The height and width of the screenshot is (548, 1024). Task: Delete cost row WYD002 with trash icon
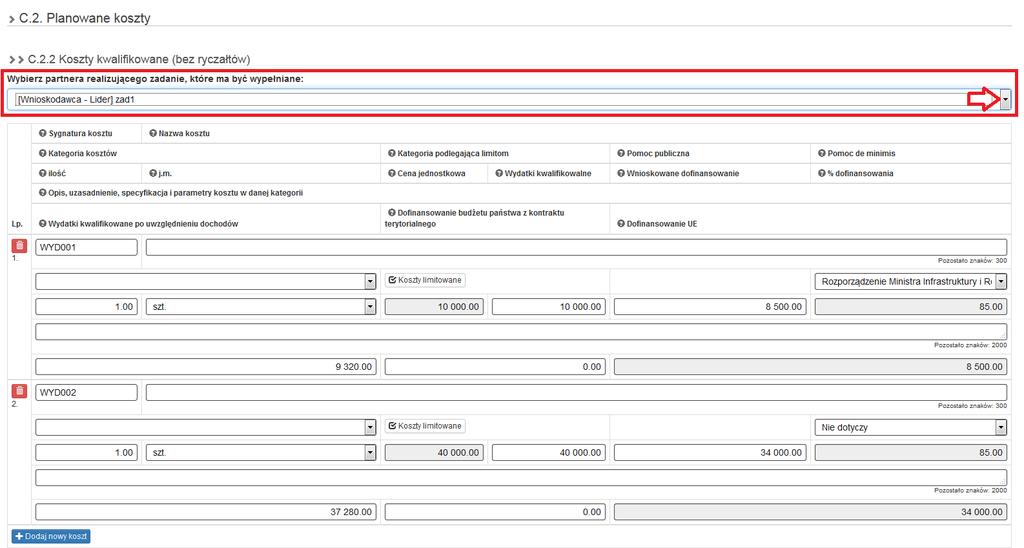(x=20, y=391)
